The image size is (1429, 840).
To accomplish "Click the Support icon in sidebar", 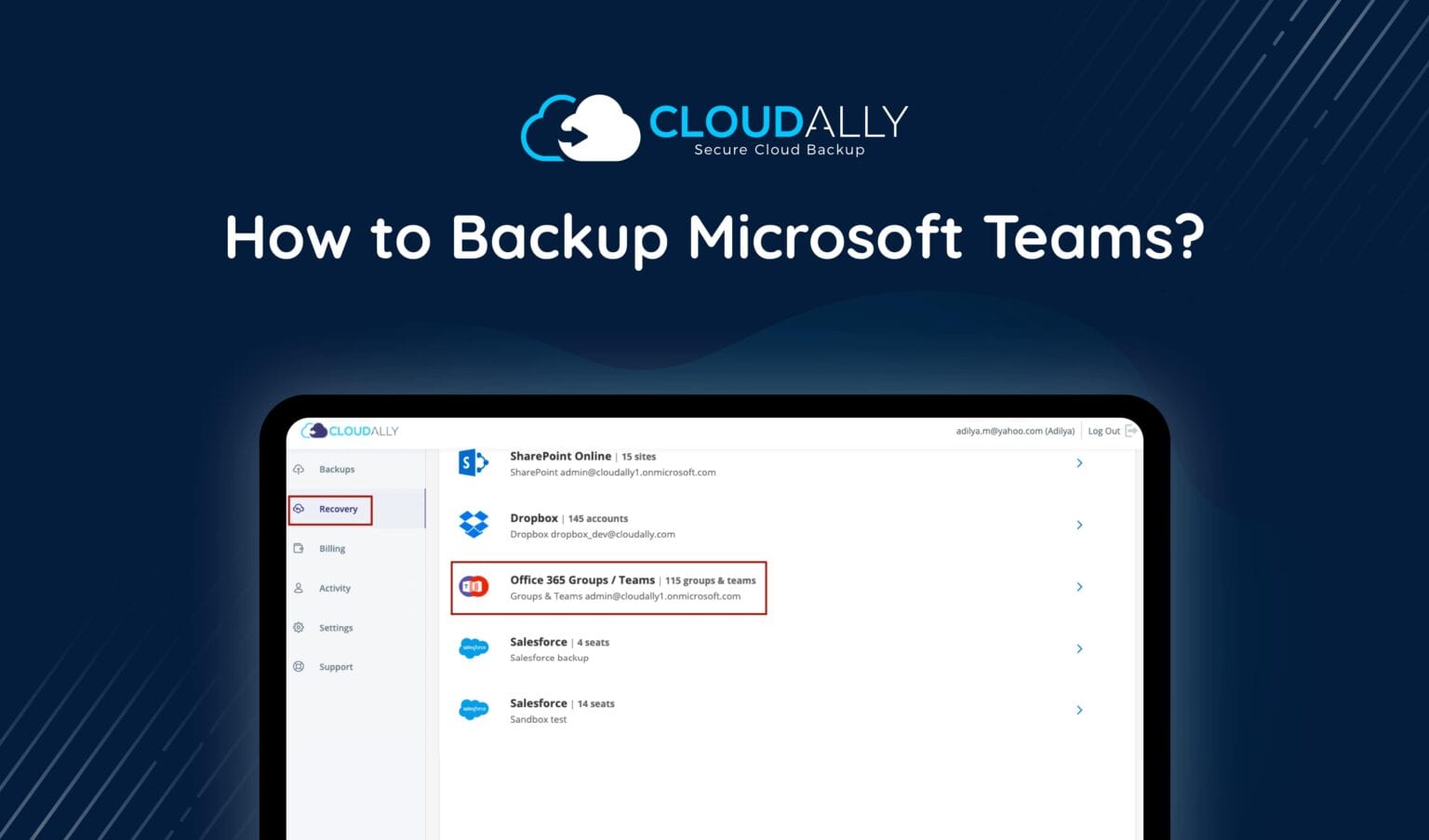I will [299, 666].
